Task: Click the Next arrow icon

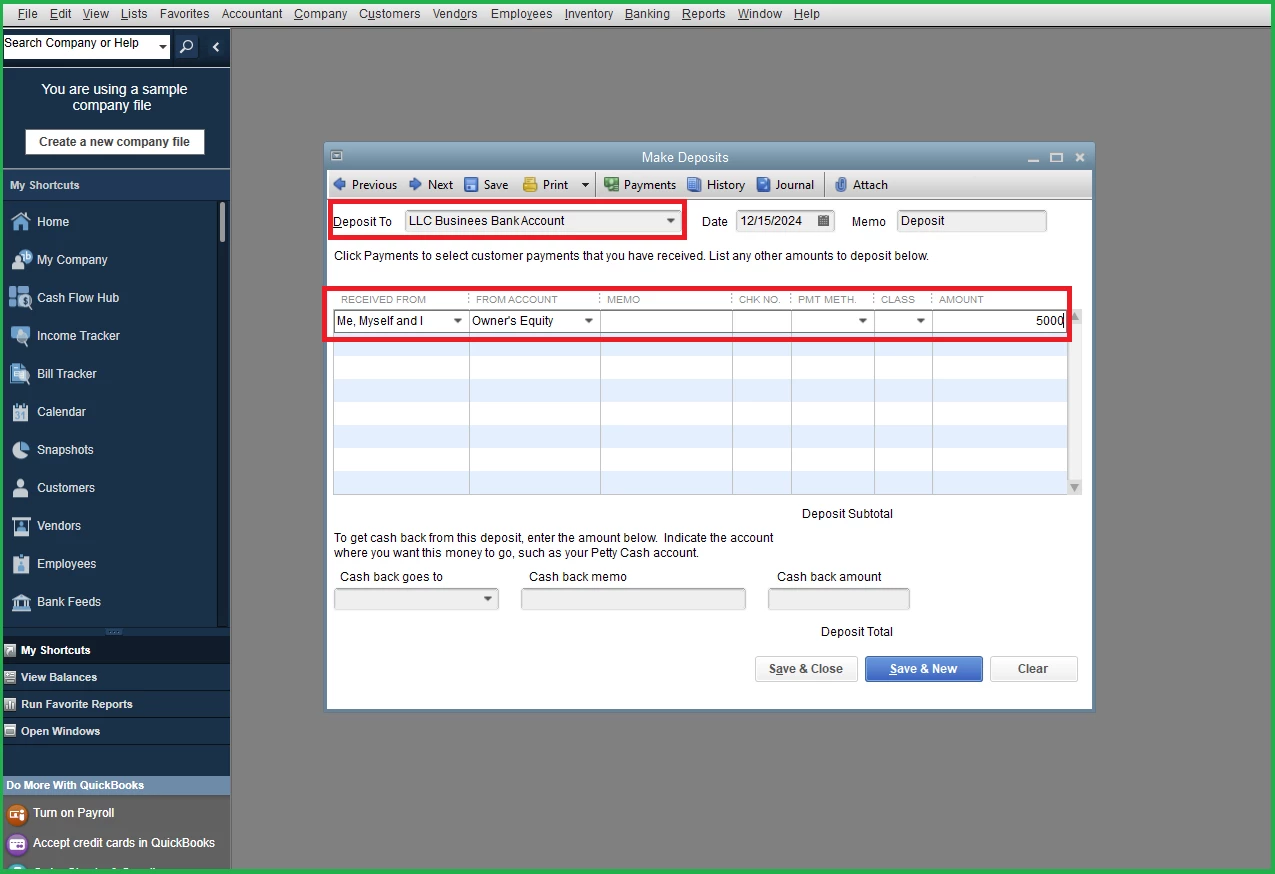Action: (x=415, y=185)
